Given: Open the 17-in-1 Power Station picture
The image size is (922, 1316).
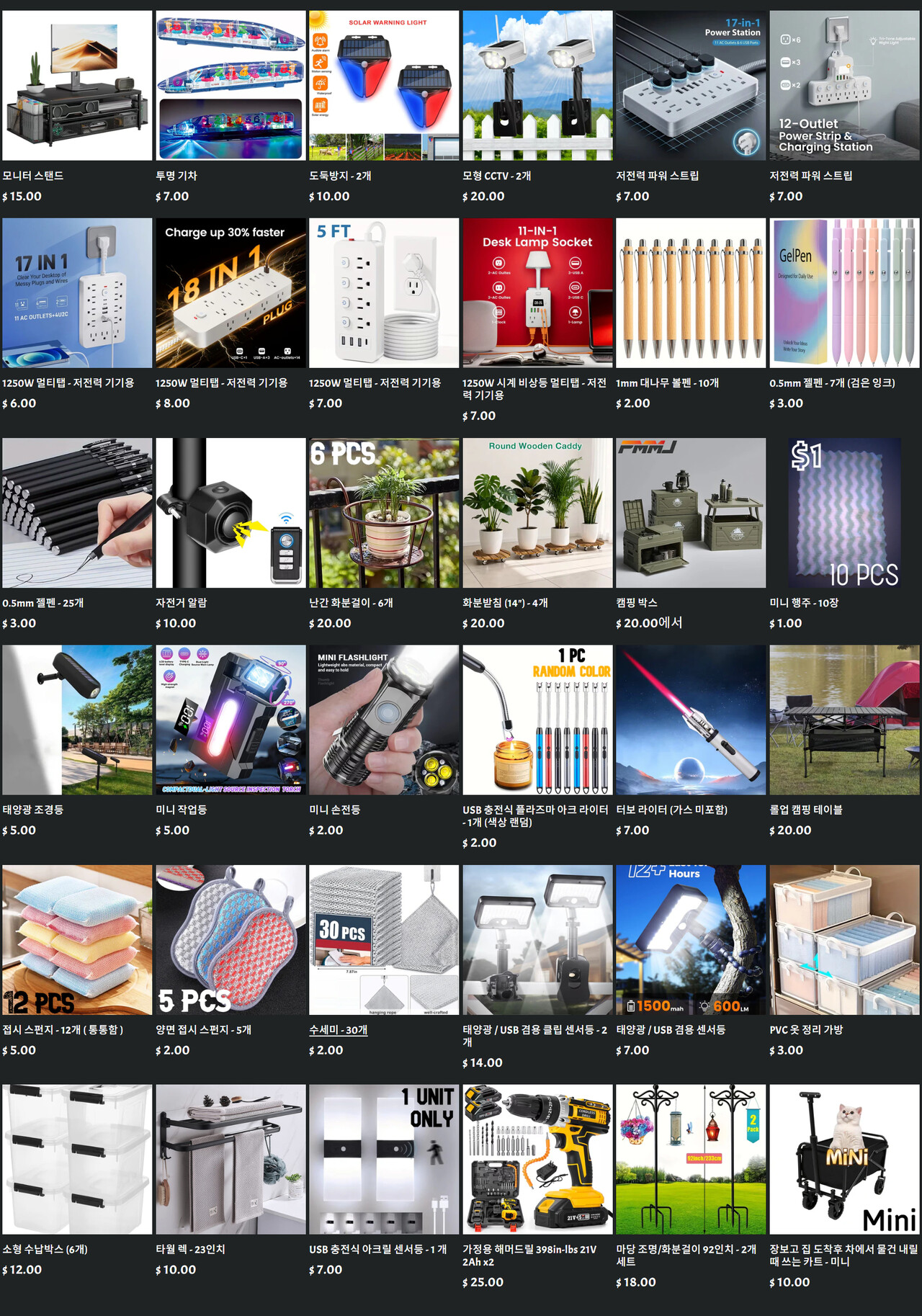Looking at the screenshot, I should 691,85.
